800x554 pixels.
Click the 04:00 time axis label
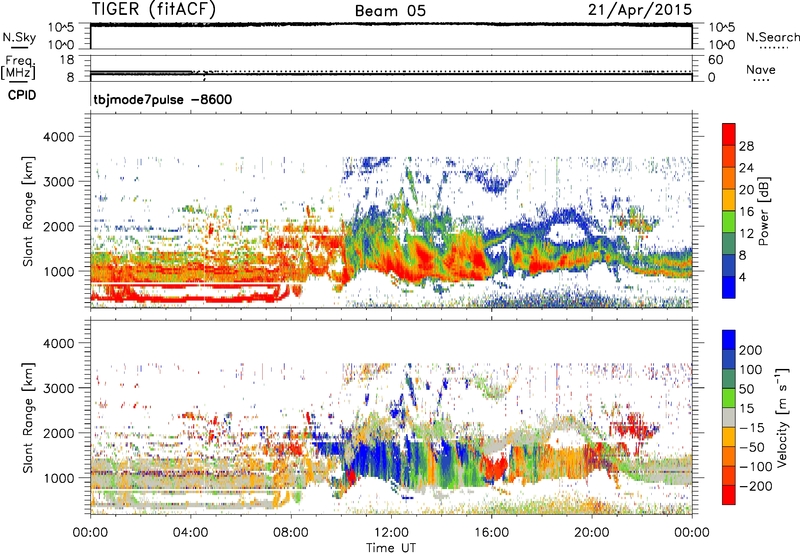[x=191, y=533]
